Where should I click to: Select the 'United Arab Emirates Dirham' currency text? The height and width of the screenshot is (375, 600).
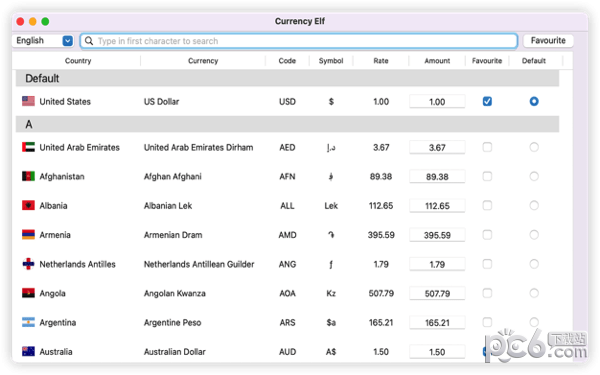(x=198, y=147)
